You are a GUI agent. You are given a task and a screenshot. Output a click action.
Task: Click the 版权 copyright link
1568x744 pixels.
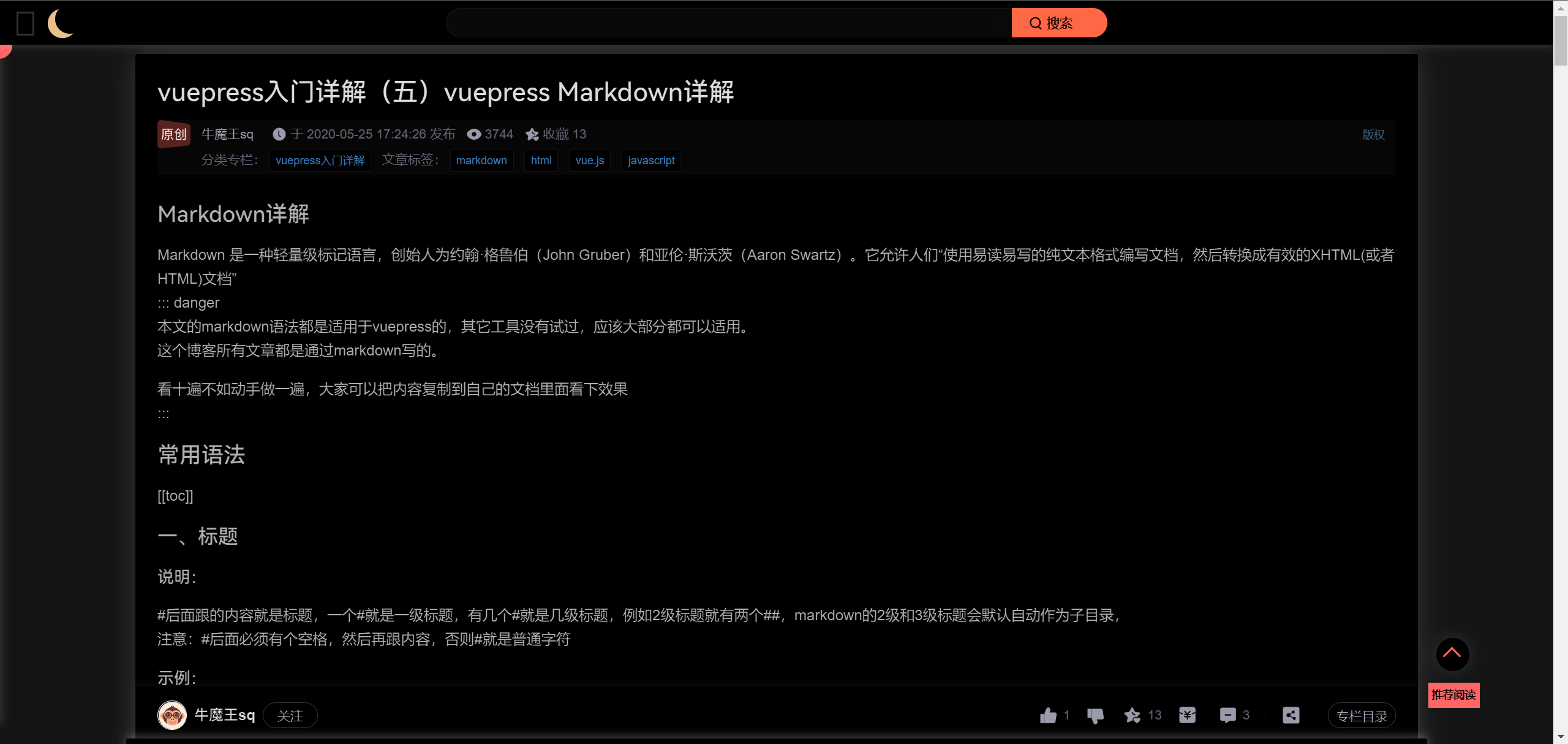1373,135
